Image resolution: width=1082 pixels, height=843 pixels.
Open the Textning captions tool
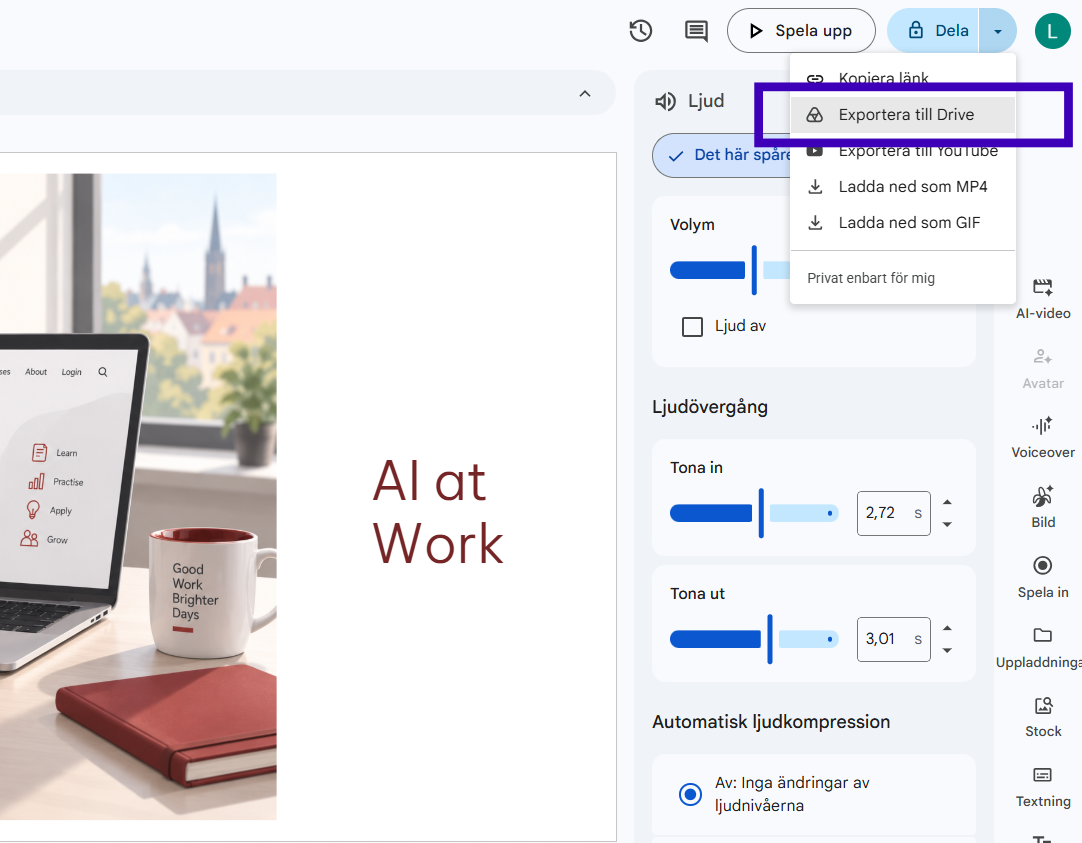click(x=1043, y=787)
